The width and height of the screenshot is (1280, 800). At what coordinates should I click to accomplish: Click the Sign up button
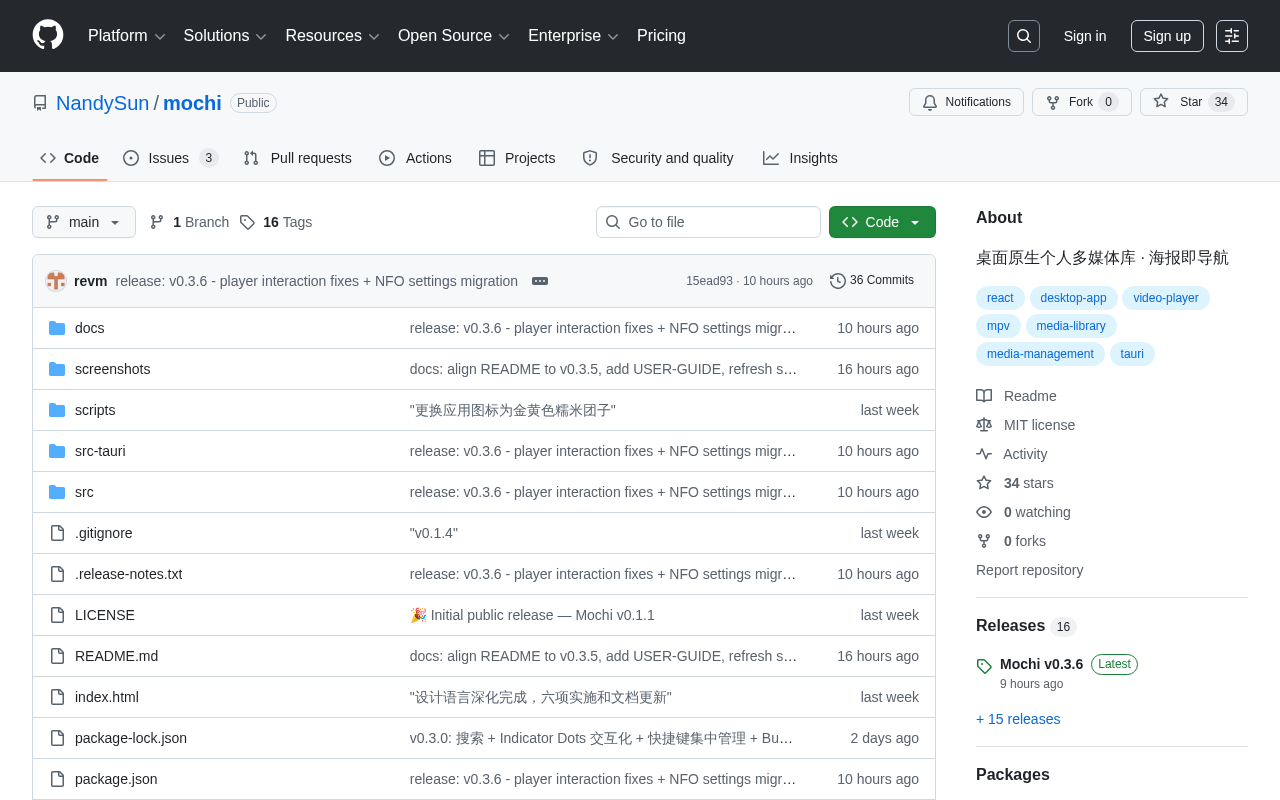(x=1167, y=36)
